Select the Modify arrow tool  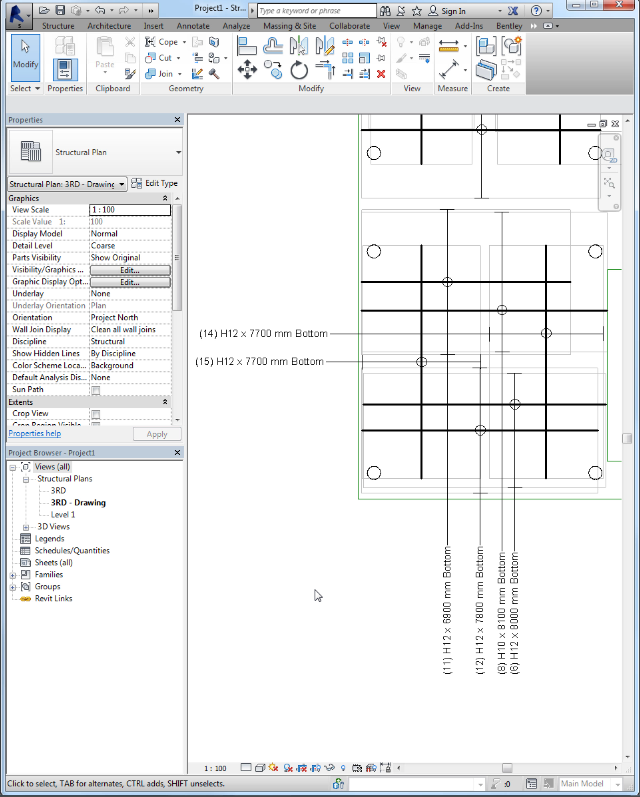click(x=25, y=58)
